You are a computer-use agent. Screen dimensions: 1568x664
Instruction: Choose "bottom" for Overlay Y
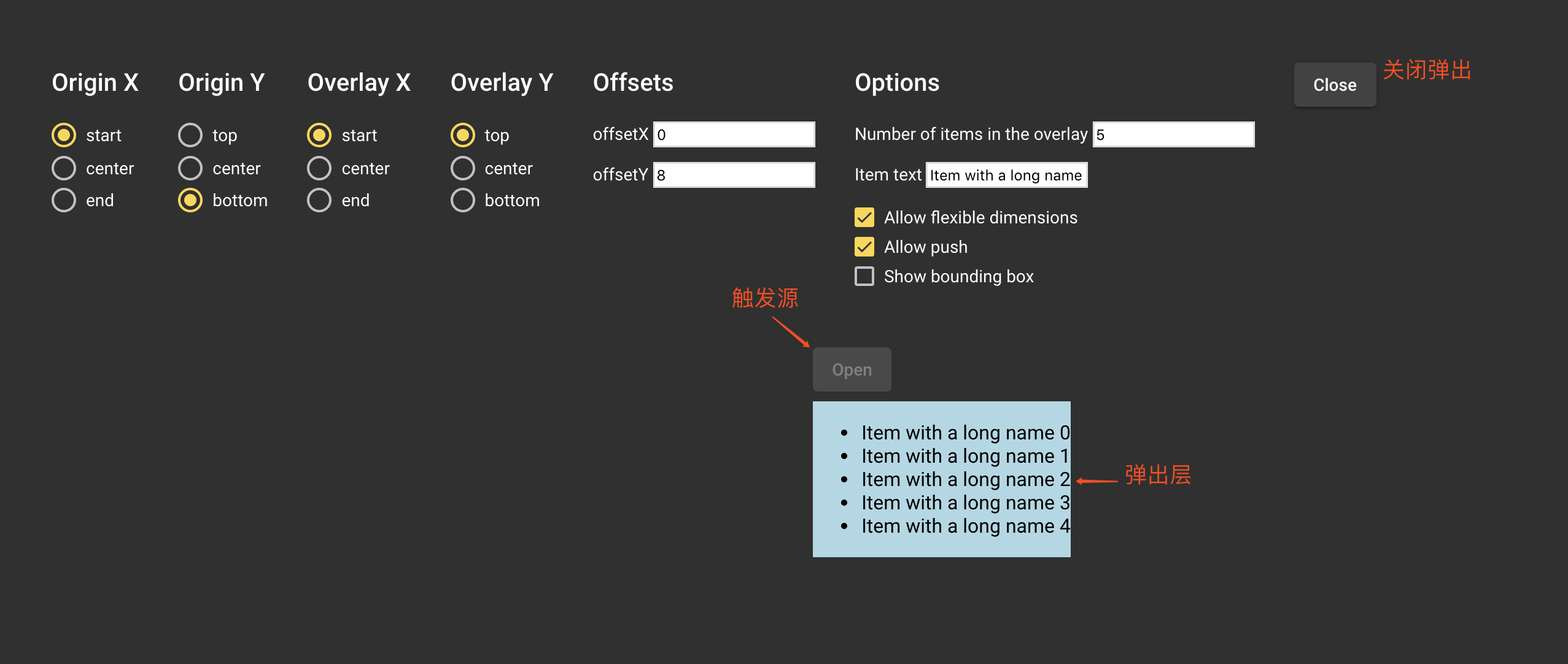[463, 199]
